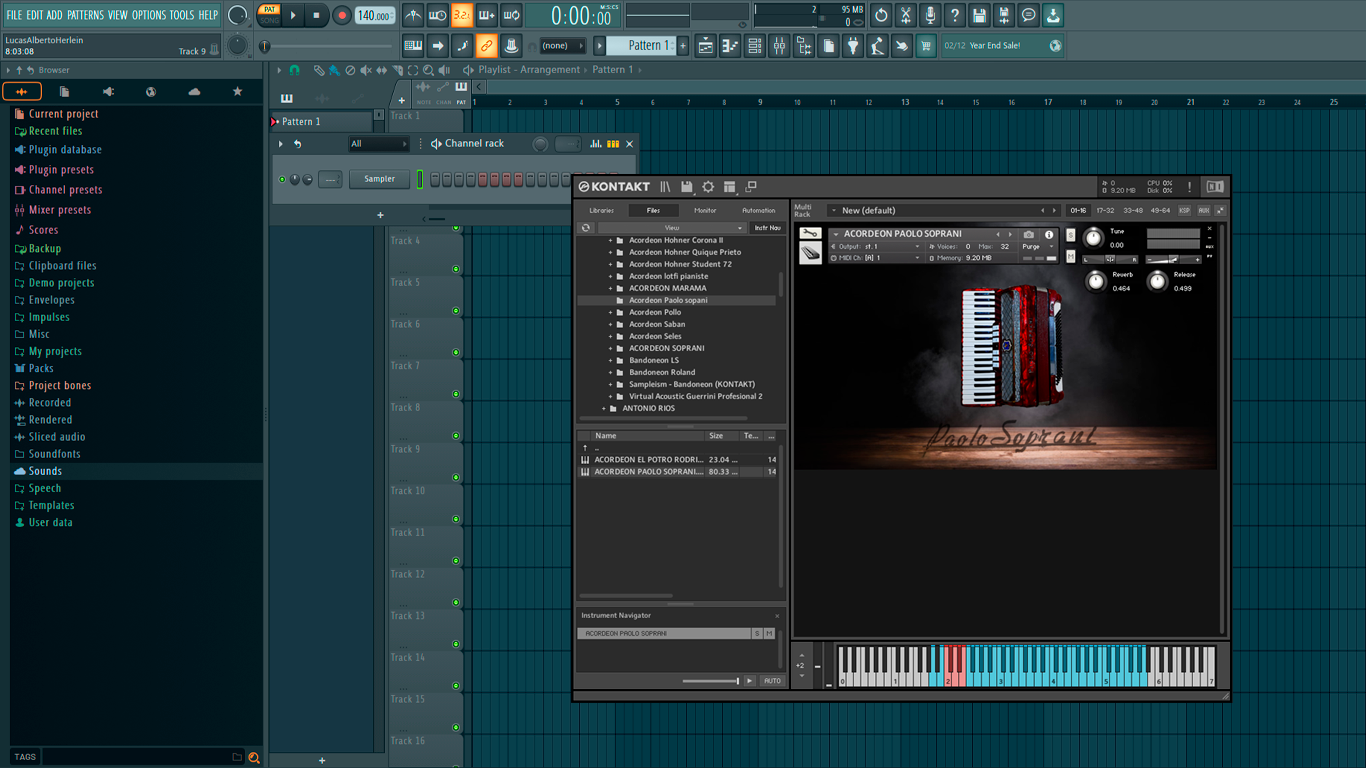Select the cloud tab in Browser
1366x768 pixels.
[x=194, y=92]
